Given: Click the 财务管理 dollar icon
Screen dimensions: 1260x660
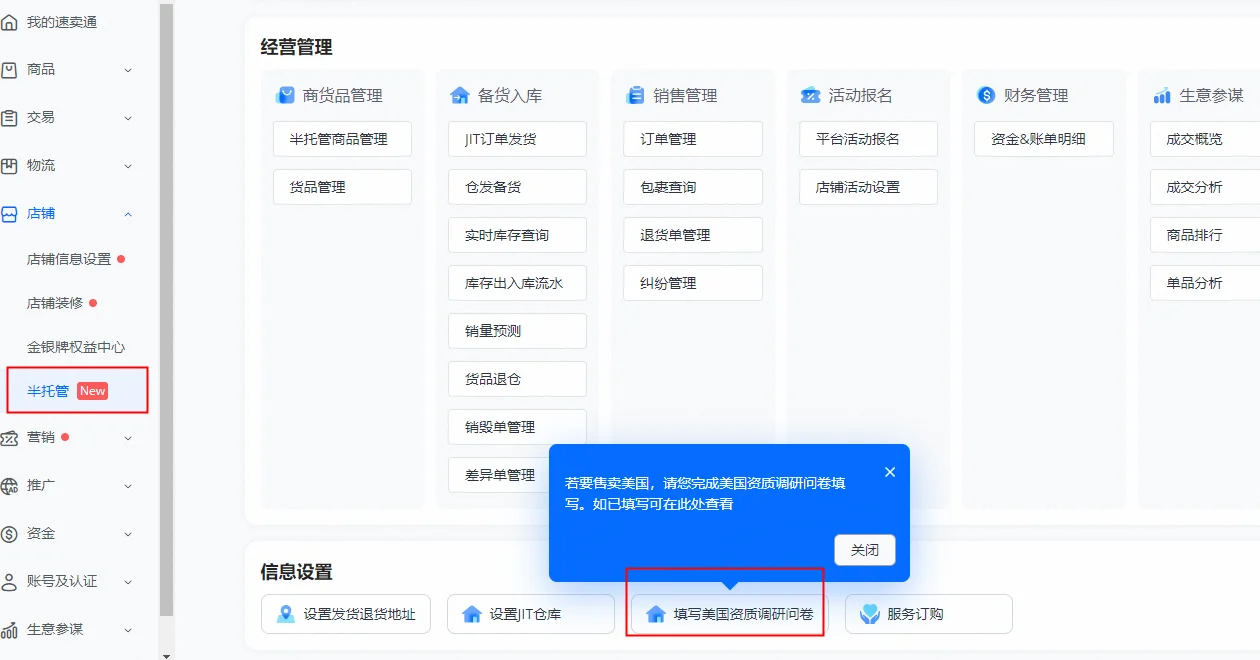Looking at the screenshot, I should tap(986, 95).
